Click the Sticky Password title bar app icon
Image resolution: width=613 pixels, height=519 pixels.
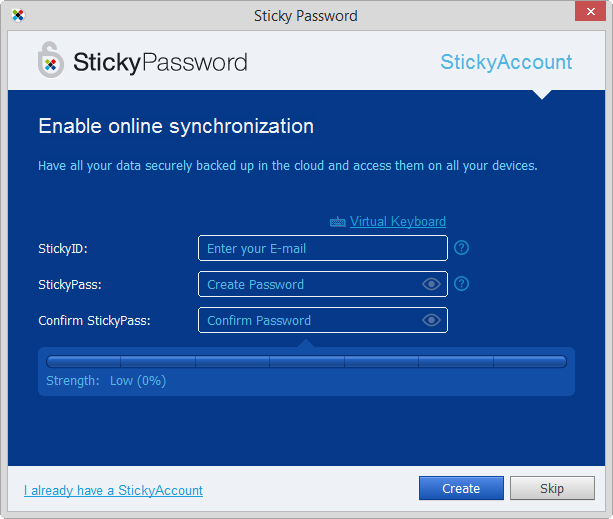click(x=18, y=15)
